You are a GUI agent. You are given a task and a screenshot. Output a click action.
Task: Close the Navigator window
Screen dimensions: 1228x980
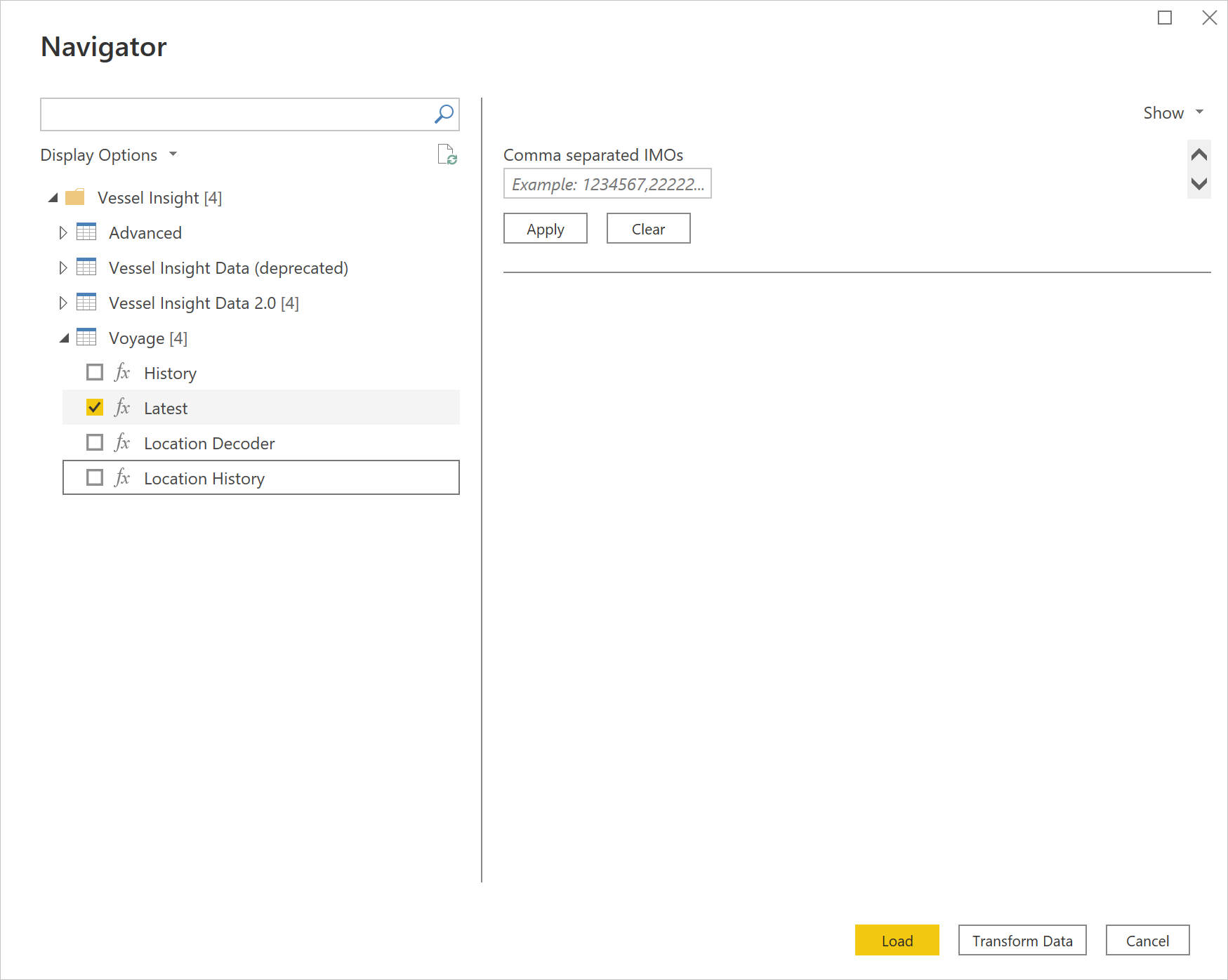tap(1209, 18)
